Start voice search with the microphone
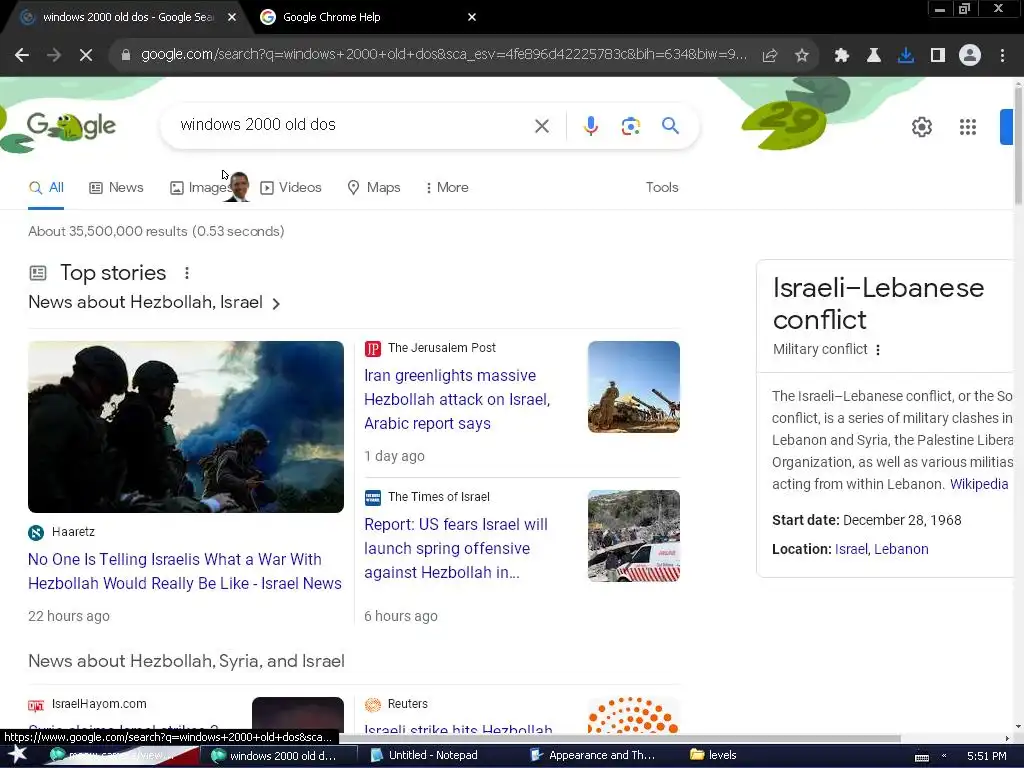 (x=590, y=126)
